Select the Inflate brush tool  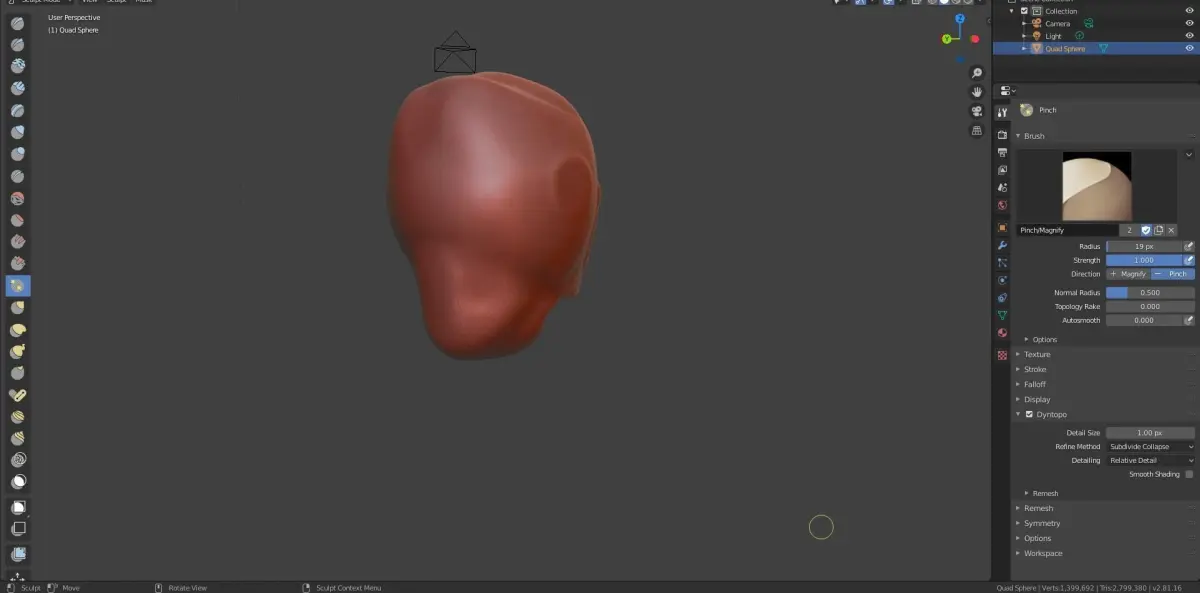coord(18,132)
